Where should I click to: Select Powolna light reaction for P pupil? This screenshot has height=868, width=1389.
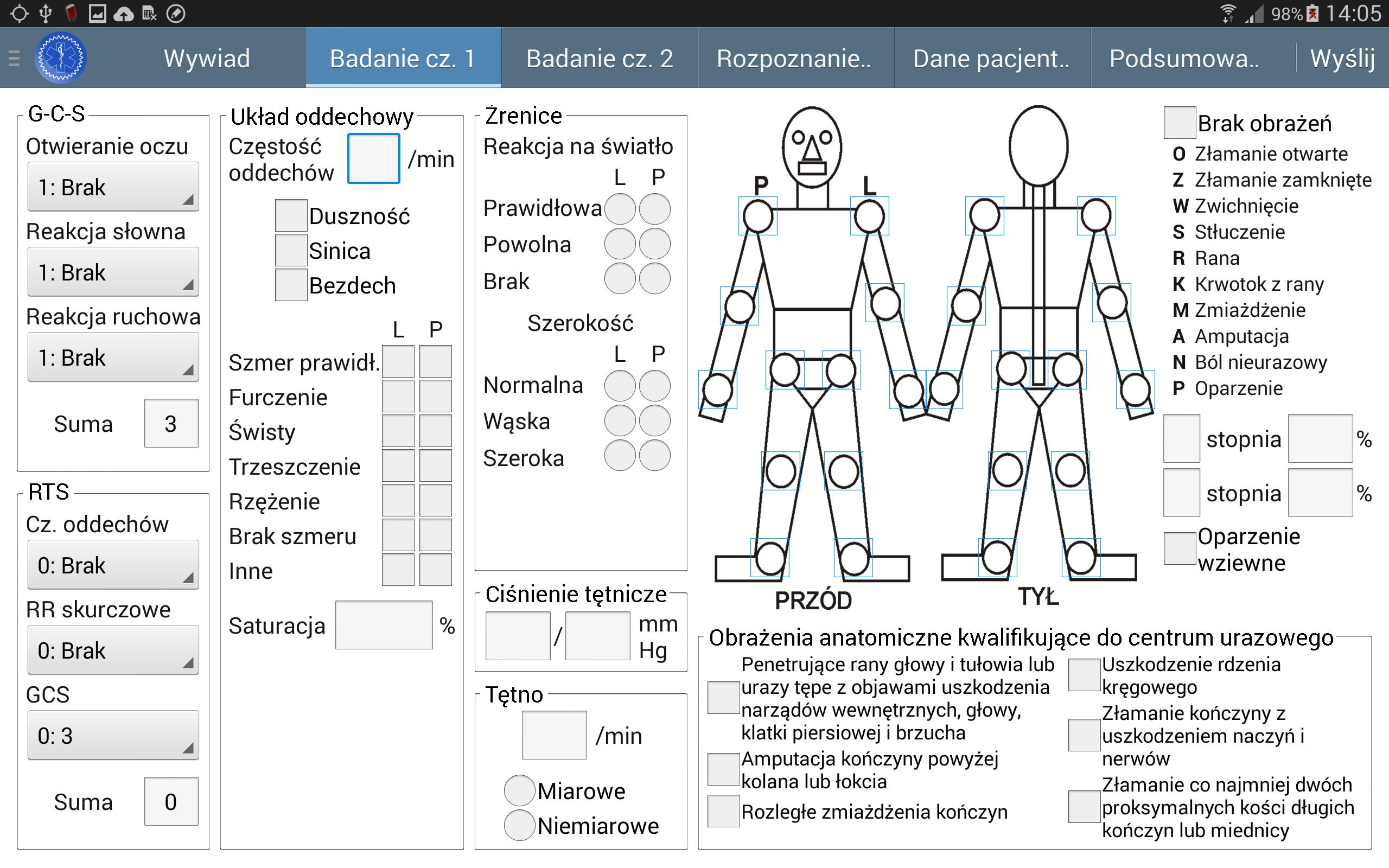point(655,244)
